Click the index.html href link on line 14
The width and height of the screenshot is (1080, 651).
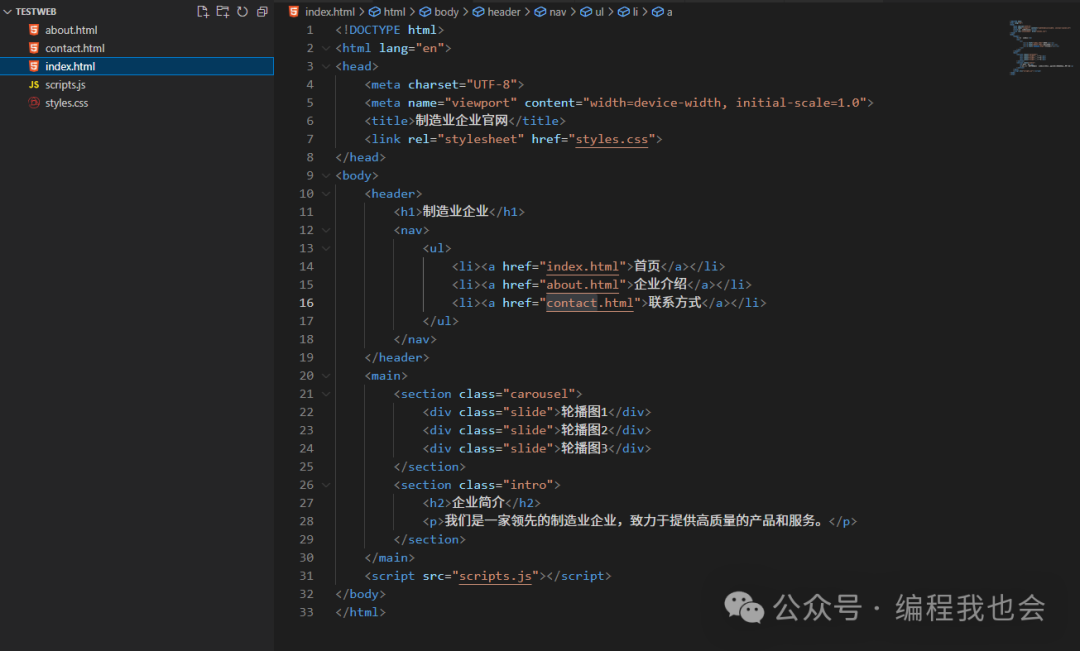[583, 267]
